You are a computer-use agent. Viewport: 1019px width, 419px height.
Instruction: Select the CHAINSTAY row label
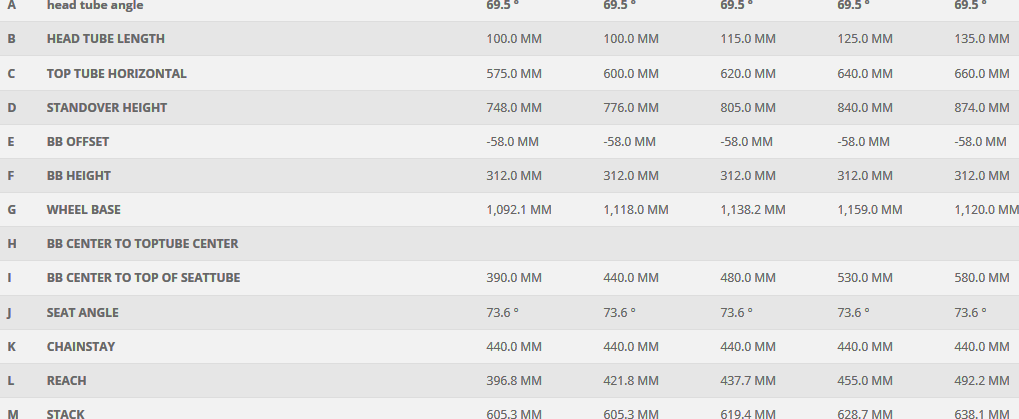[x=80, y=347]
